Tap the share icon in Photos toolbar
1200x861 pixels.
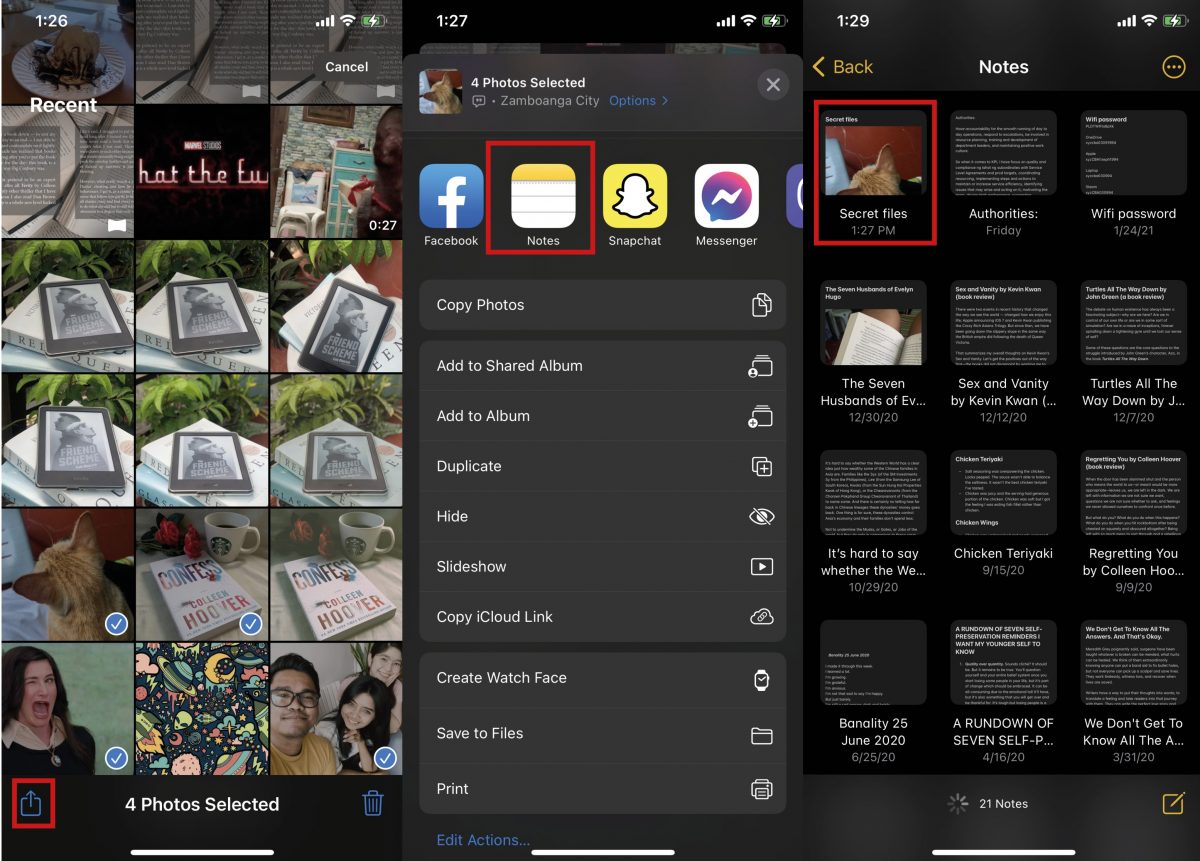coord(31,804)
